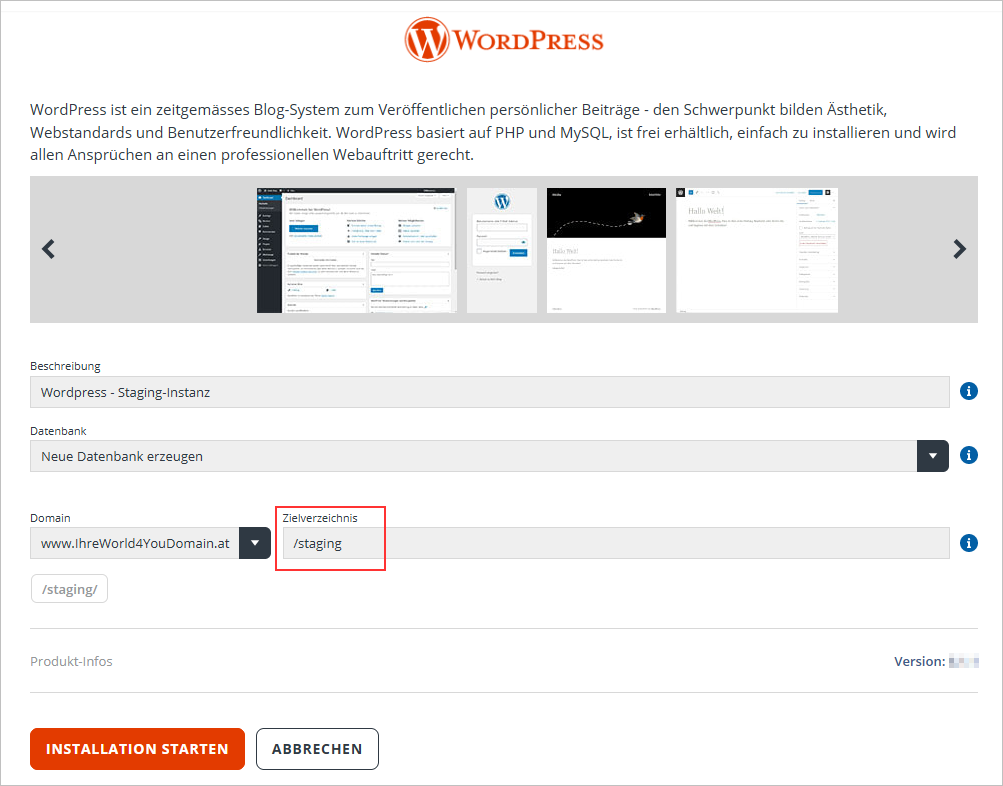Screen dimensions: 1003x786
Task: Click the WordPress logo at the top
Action: pyautogui.click(x=502, y=38)
